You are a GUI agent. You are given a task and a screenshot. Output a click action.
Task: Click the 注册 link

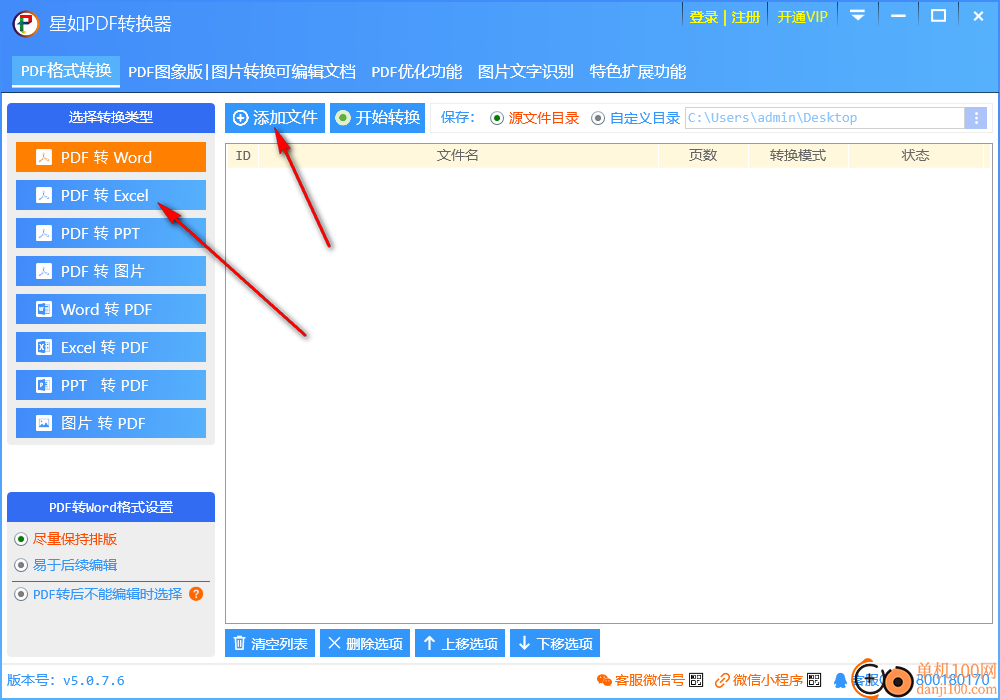(746, 17)
